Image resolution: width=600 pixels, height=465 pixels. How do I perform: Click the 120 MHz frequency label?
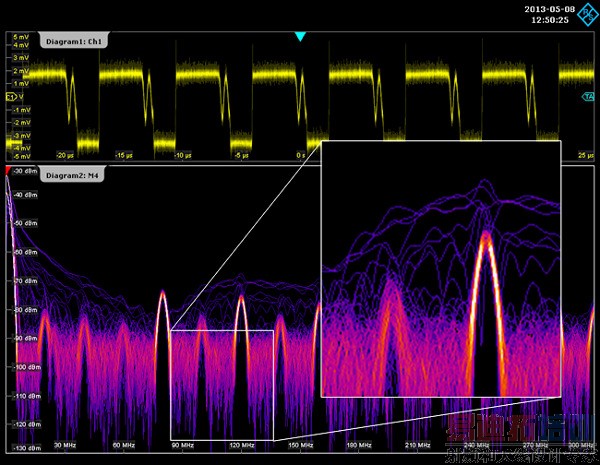(242, 445)
